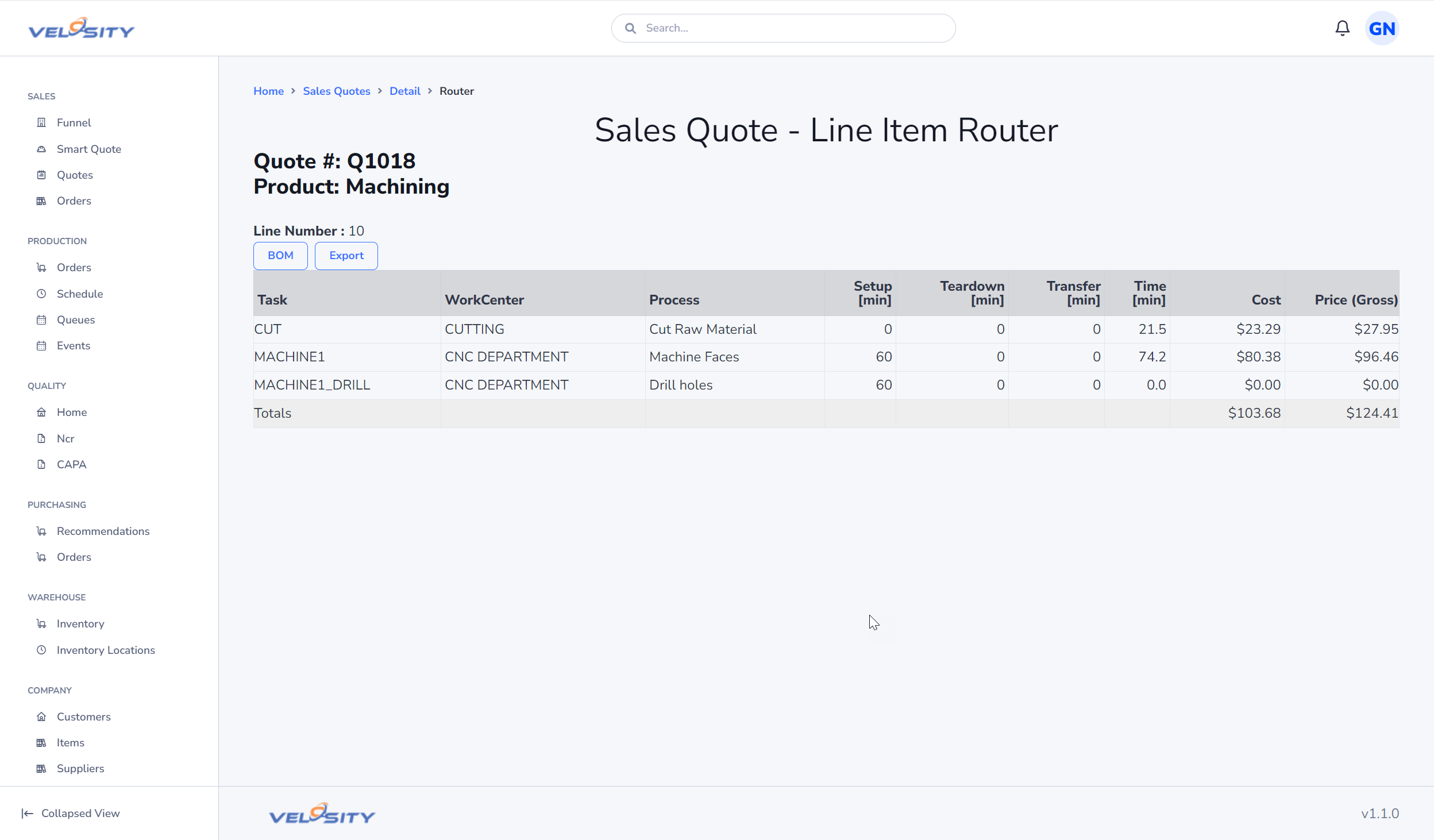Click the Export button

[346, 256]
